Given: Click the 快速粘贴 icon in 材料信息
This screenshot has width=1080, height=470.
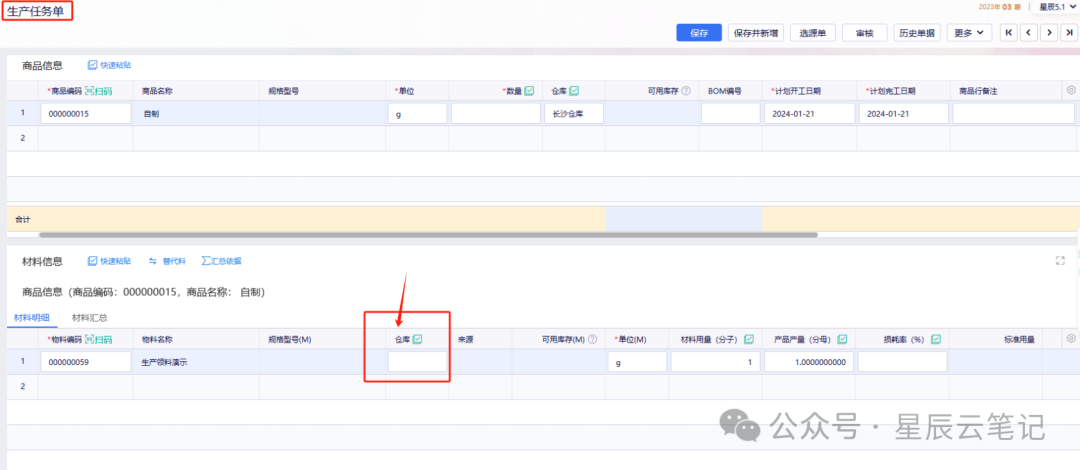Looking at the screenshot, I should tap(93, 261).
